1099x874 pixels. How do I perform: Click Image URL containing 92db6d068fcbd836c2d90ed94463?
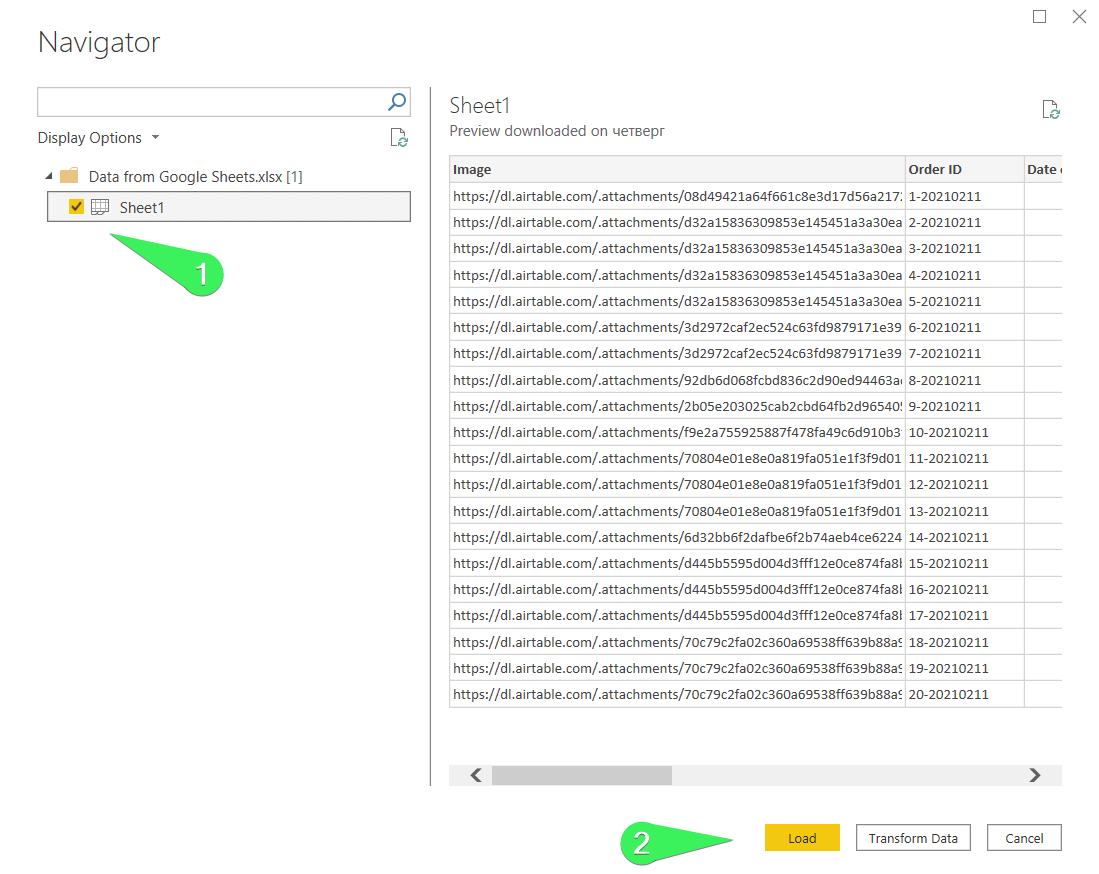(677, 380)
